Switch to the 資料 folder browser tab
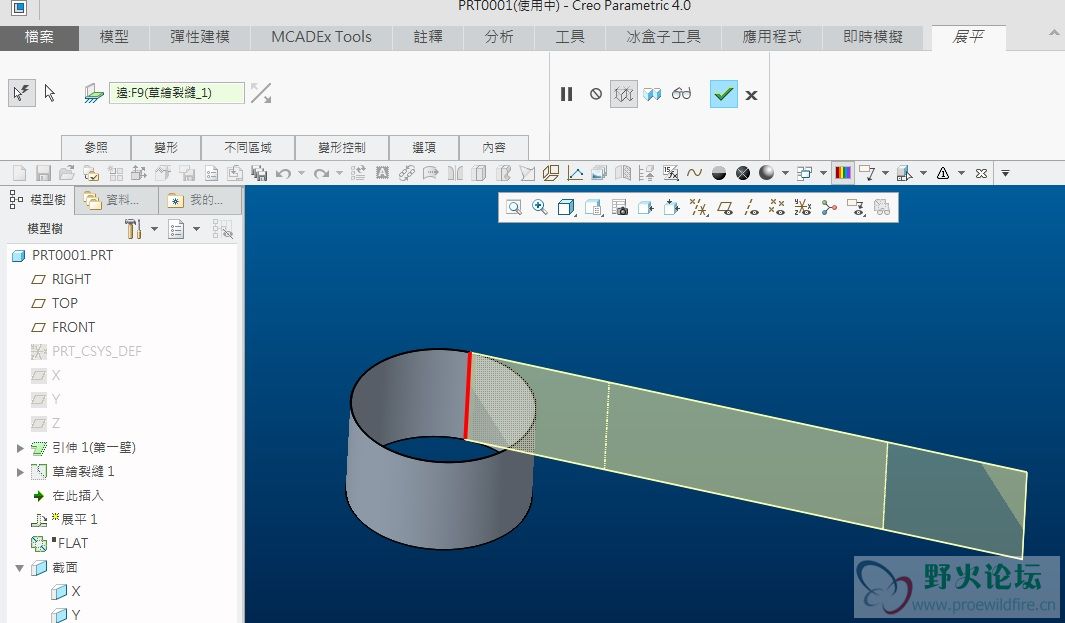This screenshot has width=1065, height=623. pos(115,200)
